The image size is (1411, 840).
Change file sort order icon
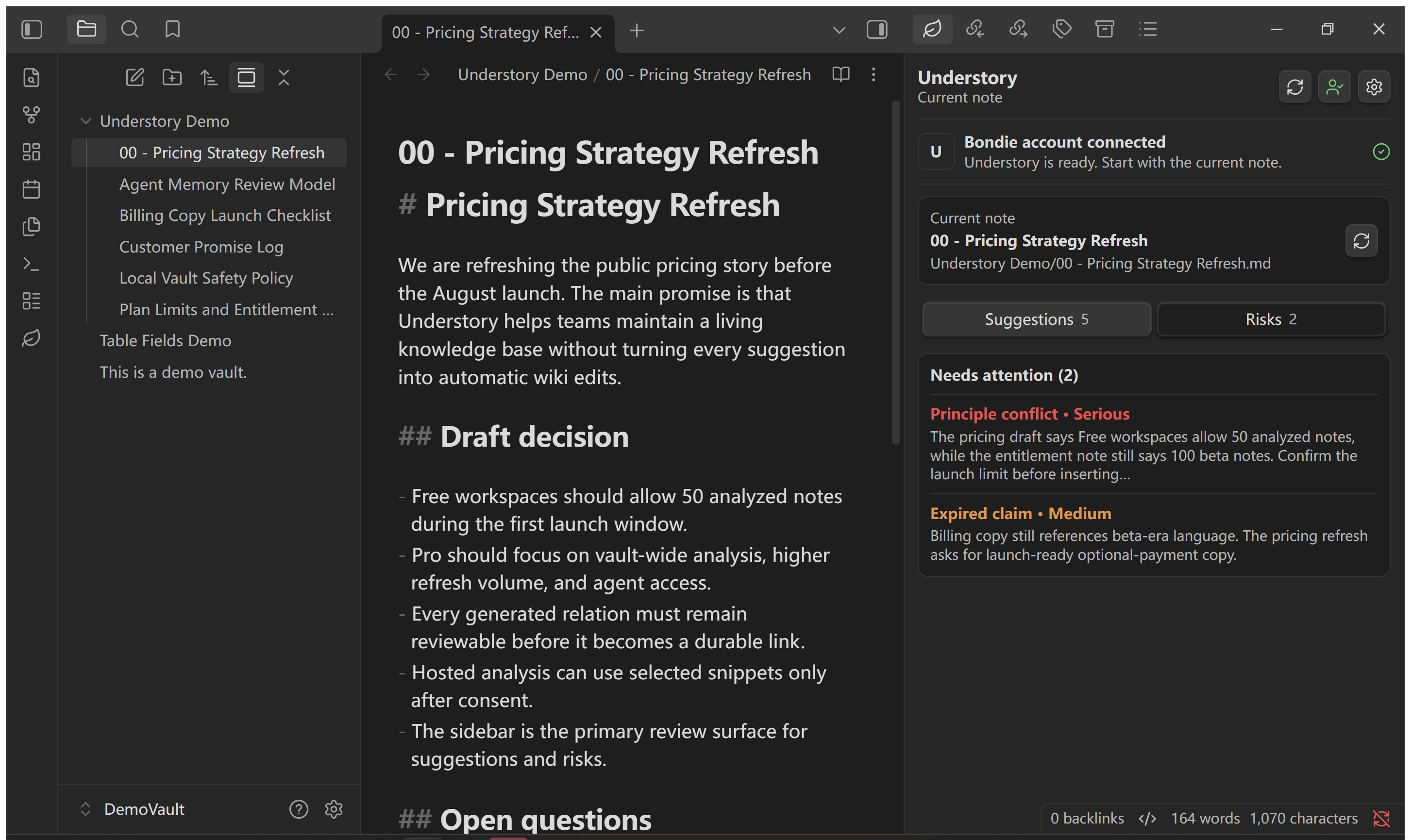[x=209, y=78]
